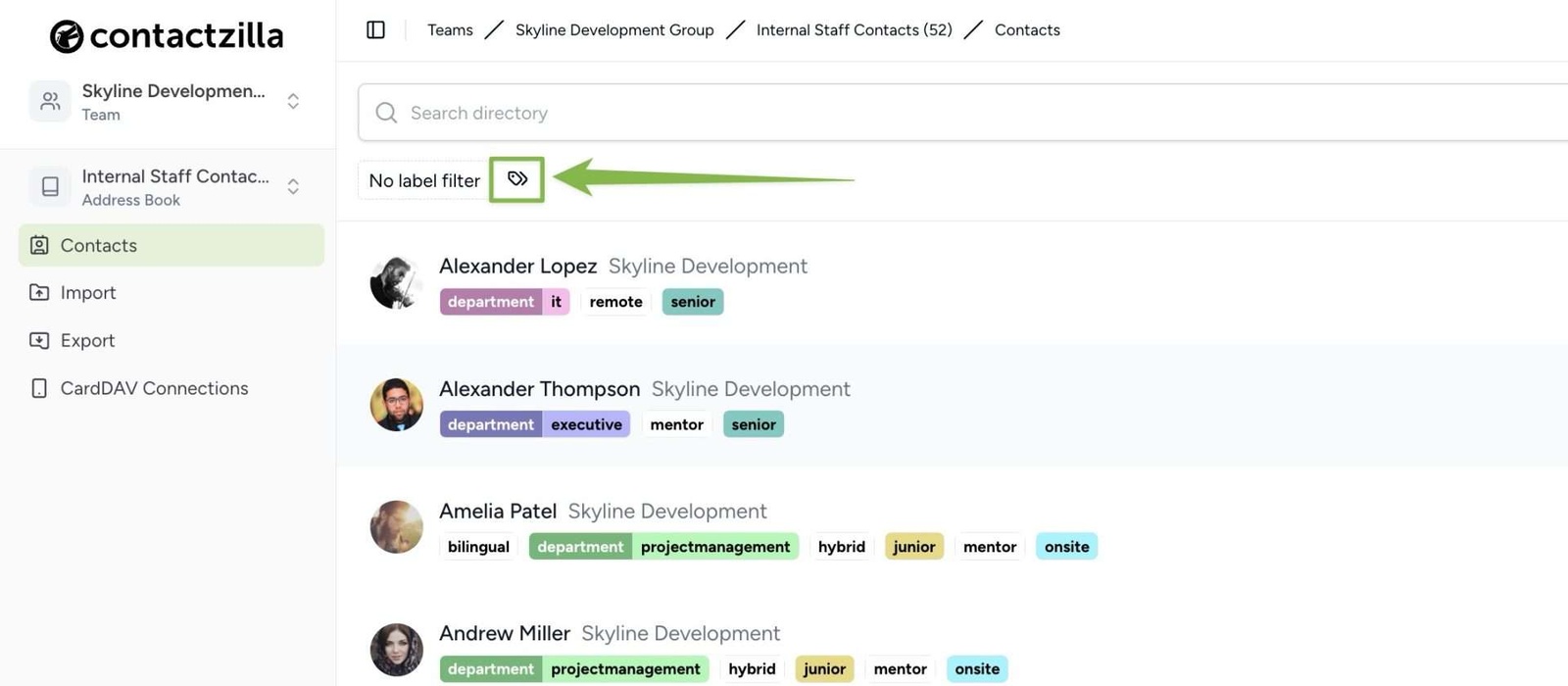Viewport: 1568px width, 686px height.
Task: Click the label filter tags icon
Action: click(x=516, y=179)
